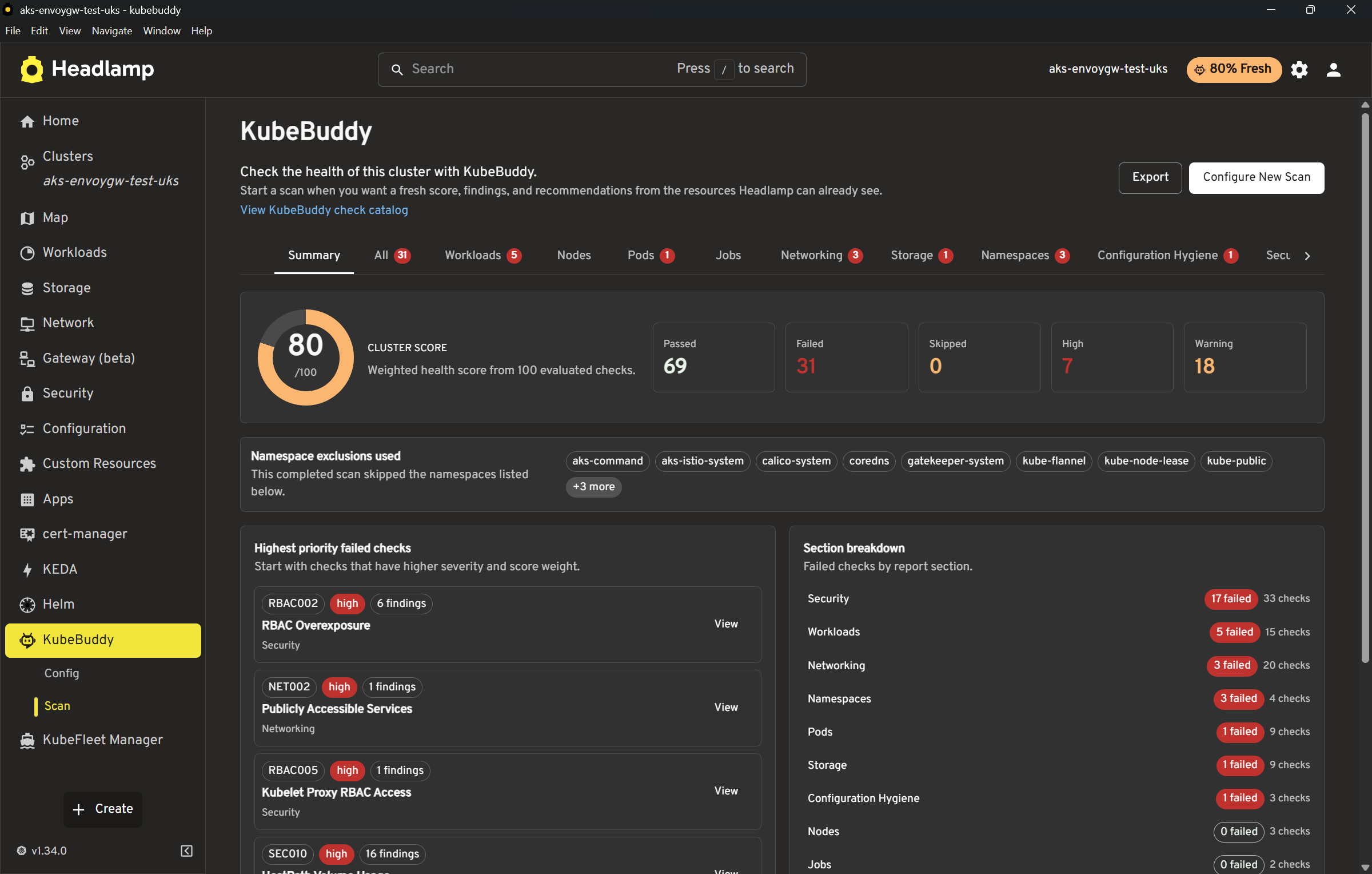
Task: Select the Workloads tab
Action: click(x=483, y=256)
